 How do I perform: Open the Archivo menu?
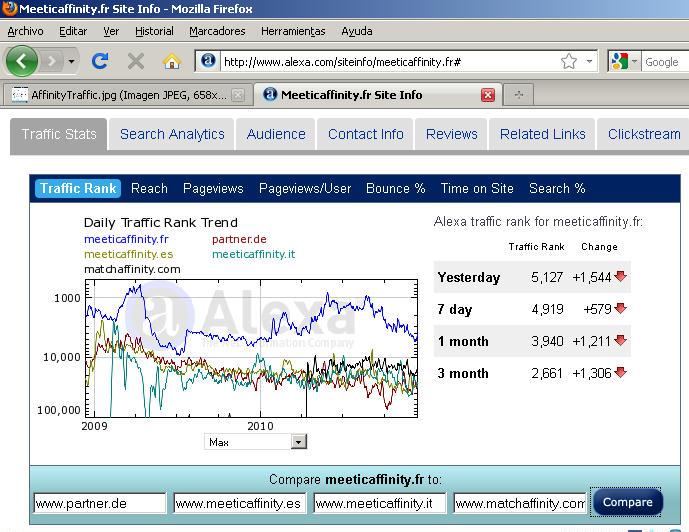click(x=25, y=31)
